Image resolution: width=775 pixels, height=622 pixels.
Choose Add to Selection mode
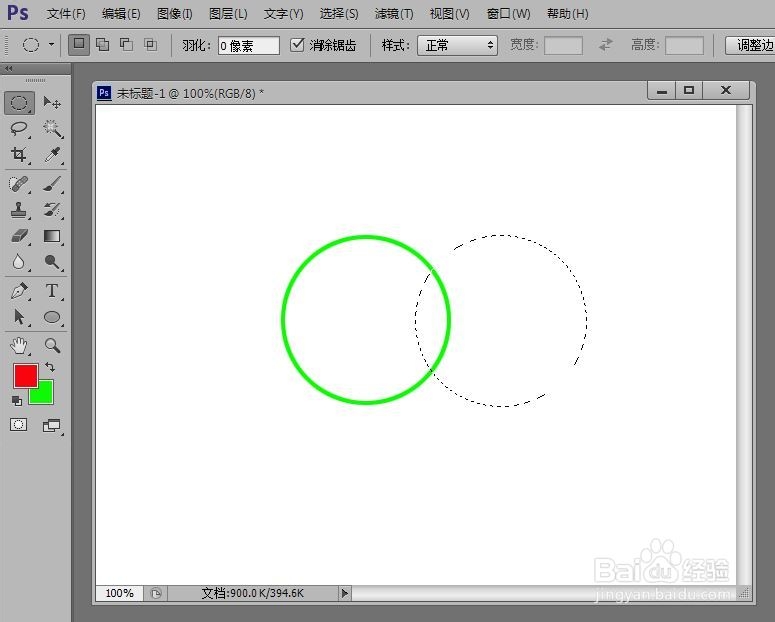coord(102,44)
